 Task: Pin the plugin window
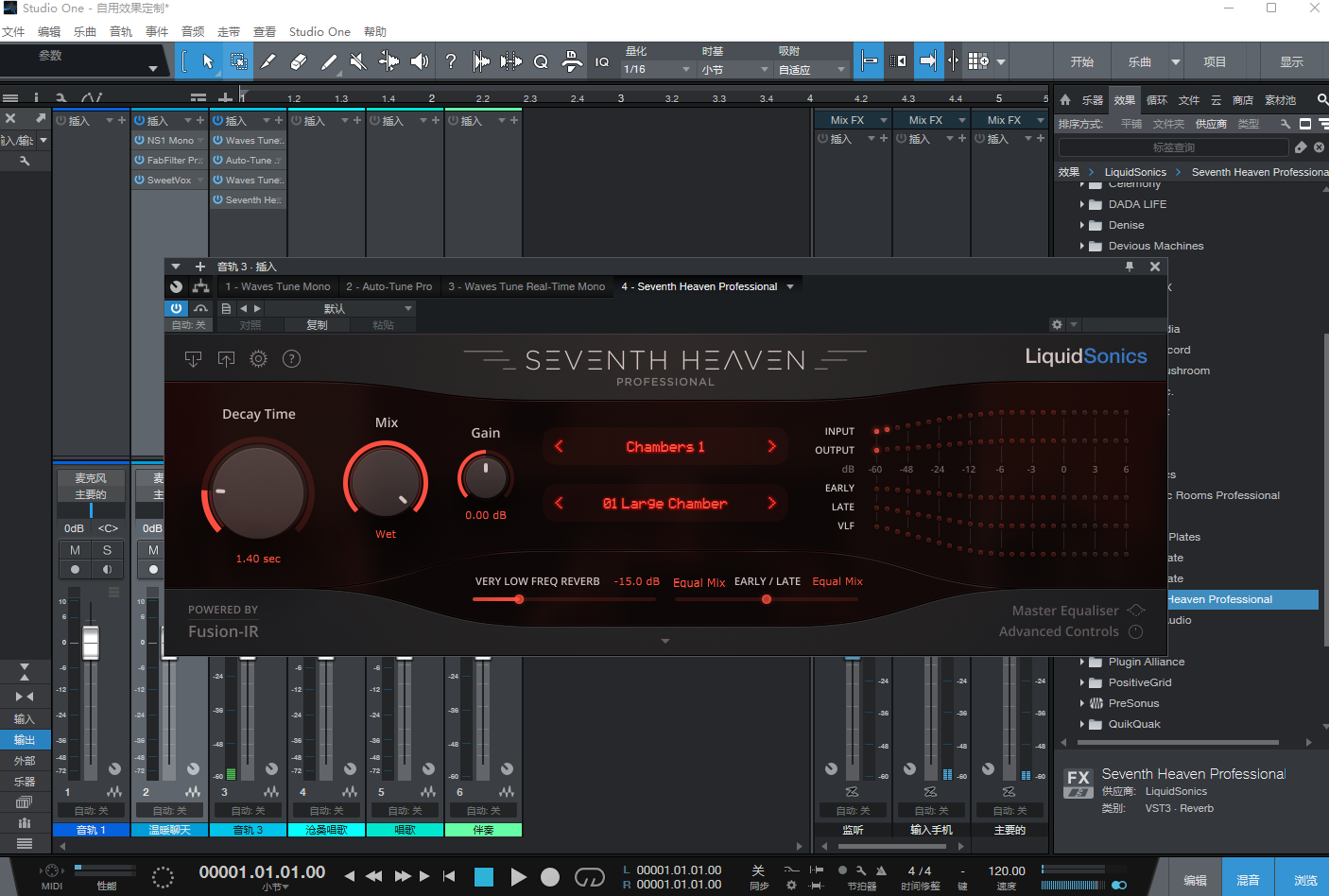(1129, 267)
